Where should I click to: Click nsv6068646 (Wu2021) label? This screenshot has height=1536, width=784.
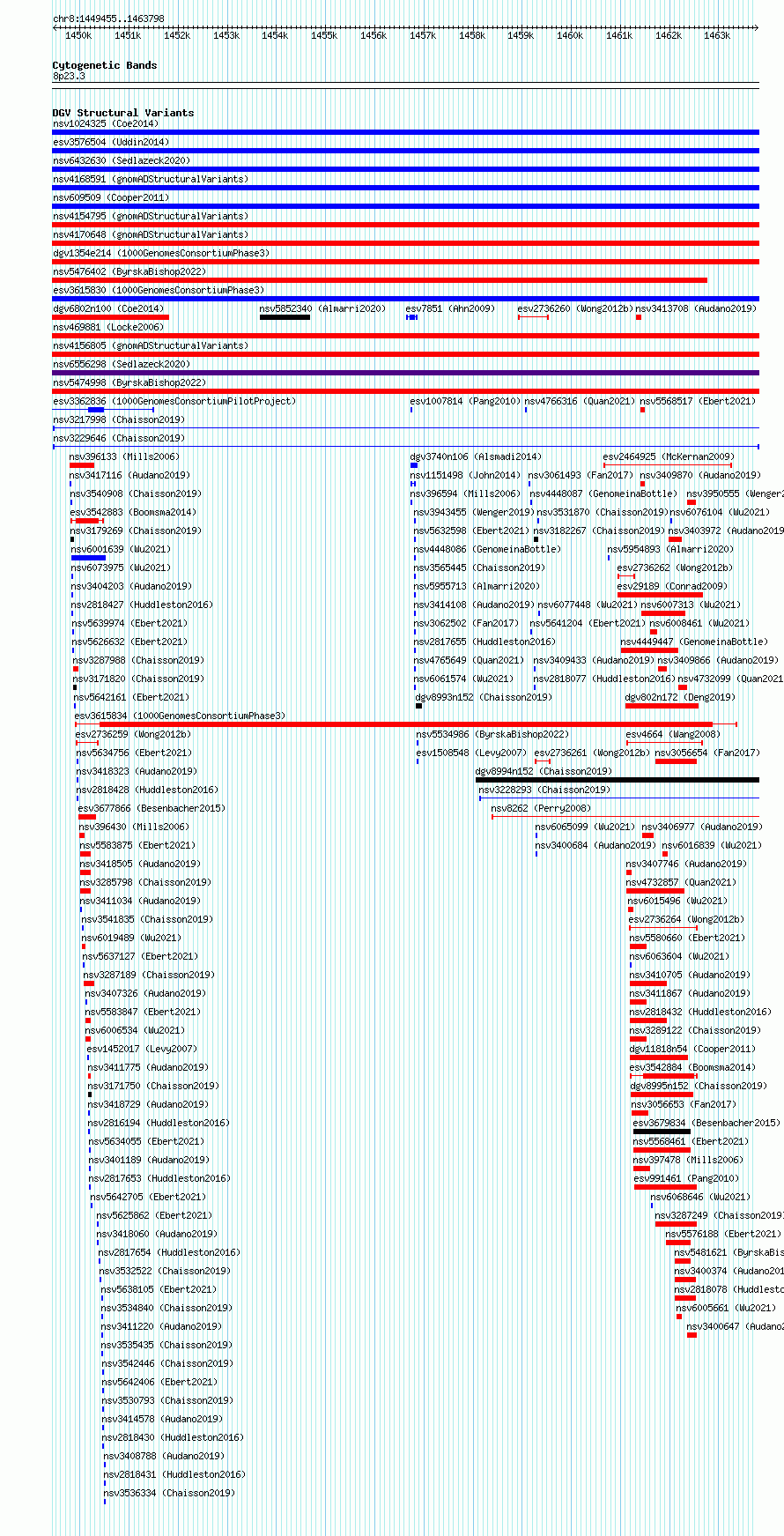point(701,1197)
